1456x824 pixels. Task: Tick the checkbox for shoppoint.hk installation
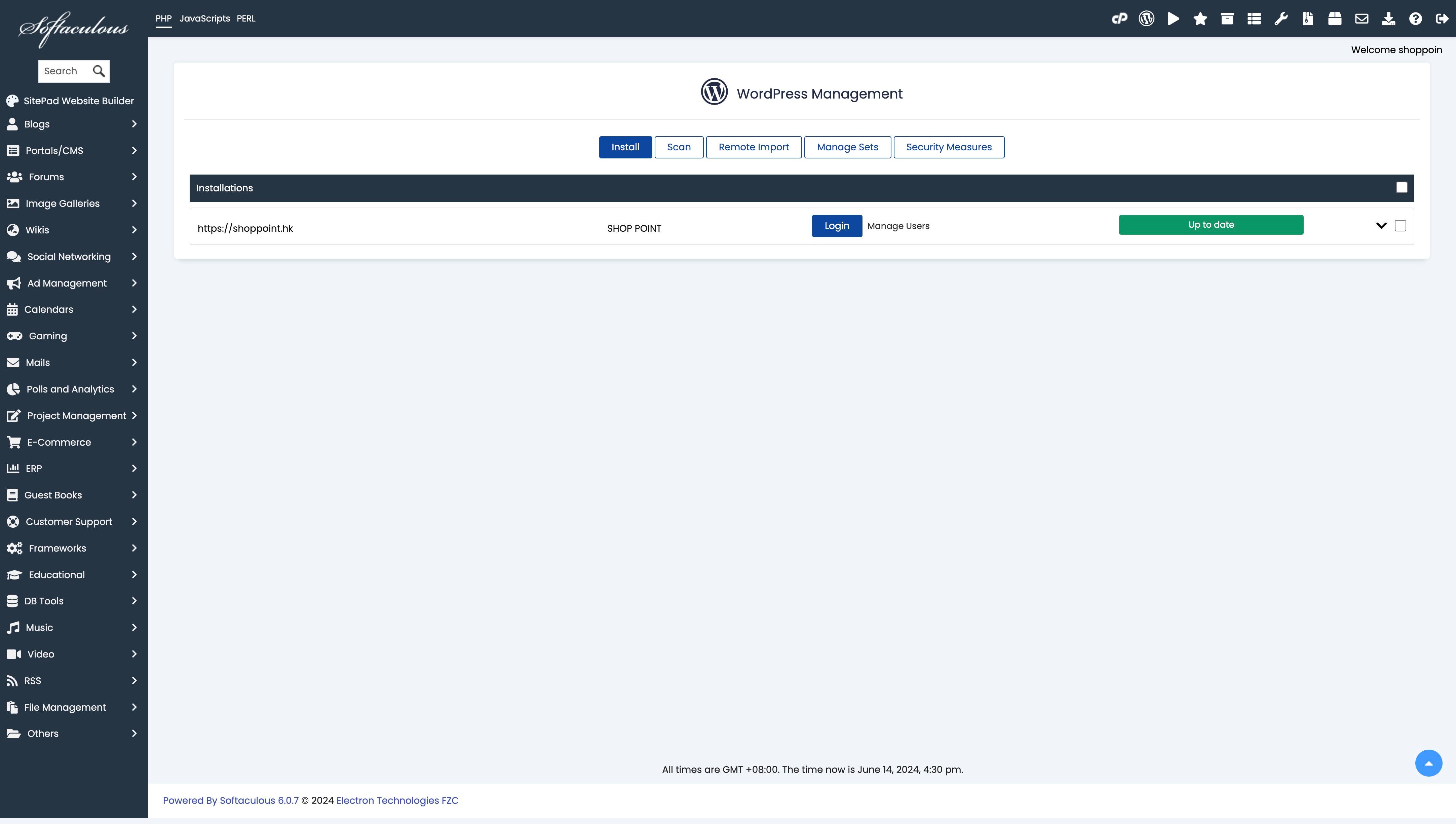(x=1400, y=226)
